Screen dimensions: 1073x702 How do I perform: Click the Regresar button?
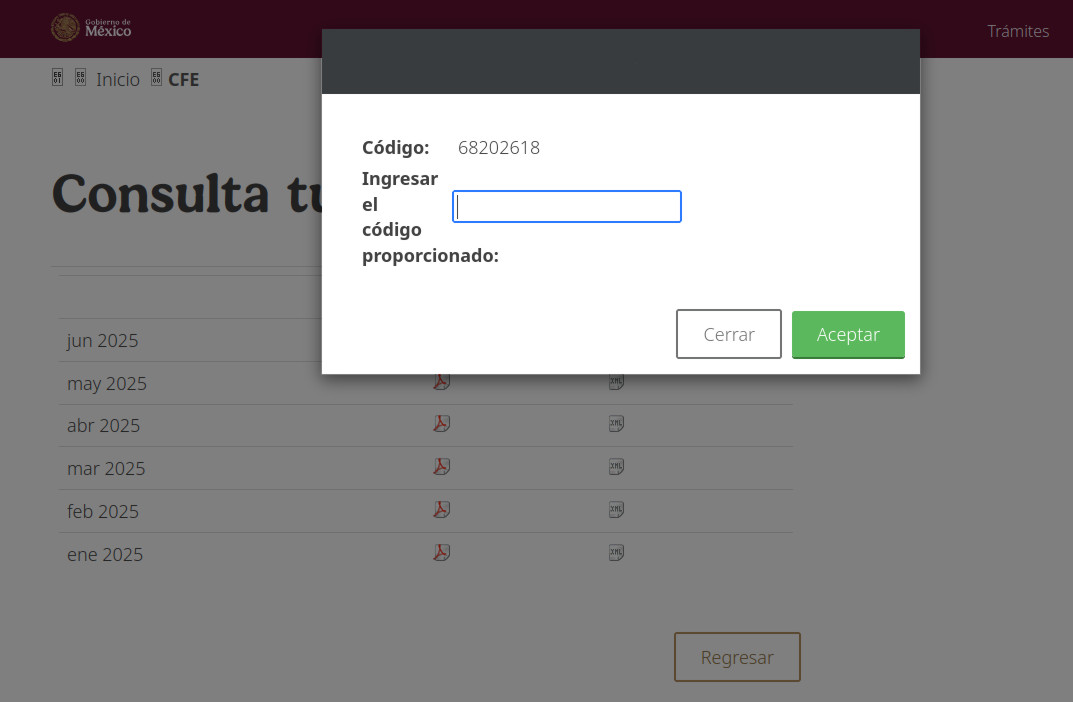737,657
